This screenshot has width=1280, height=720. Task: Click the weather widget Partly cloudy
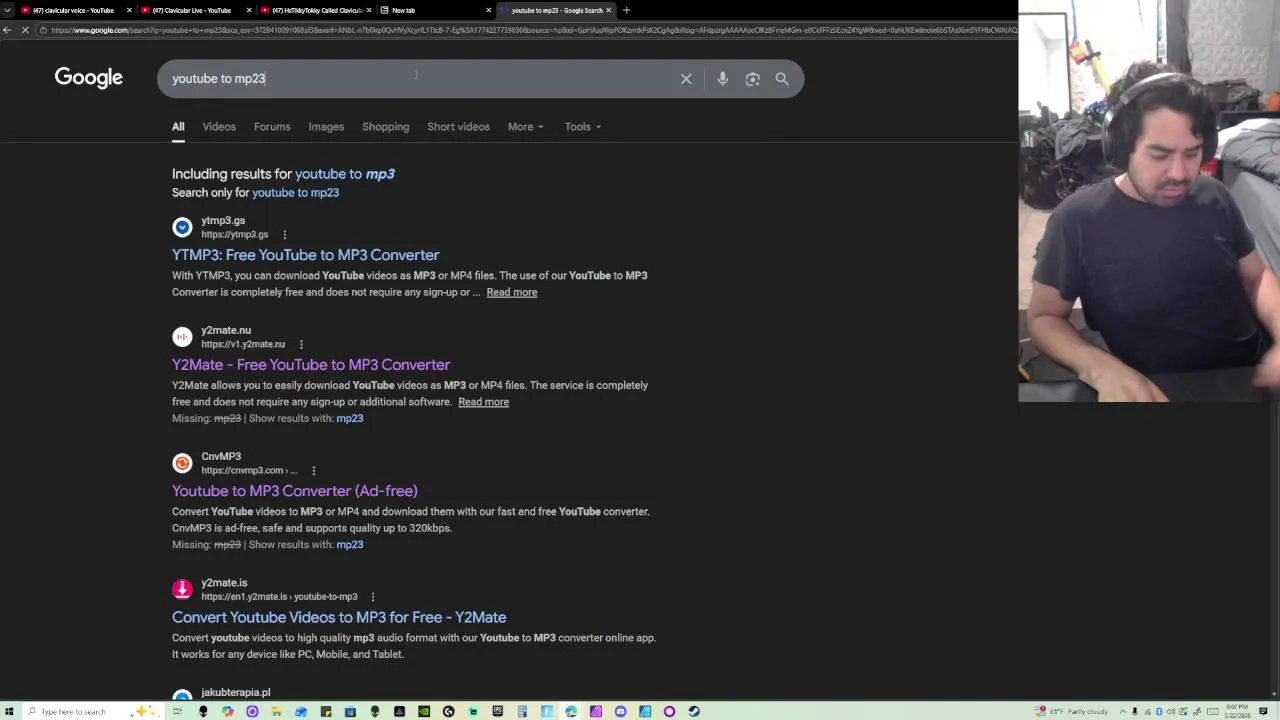tap(1071, 711)
